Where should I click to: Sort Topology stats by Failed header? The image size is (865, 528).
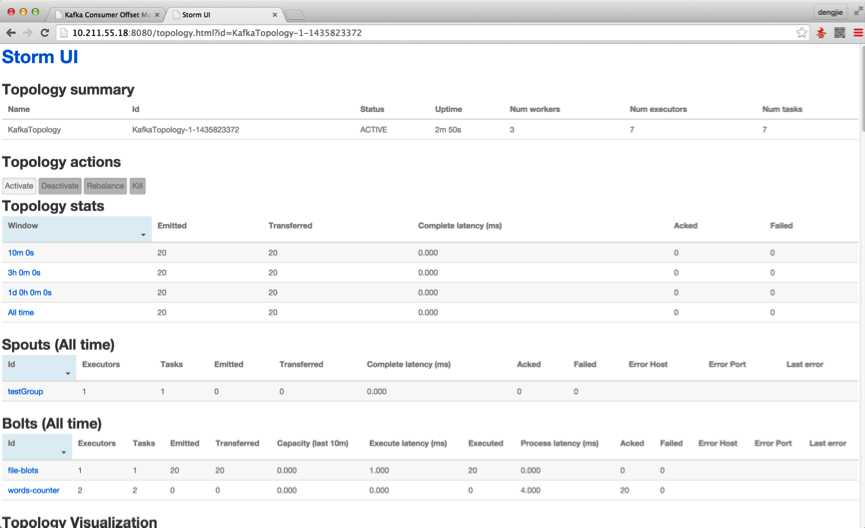[781, 226]
